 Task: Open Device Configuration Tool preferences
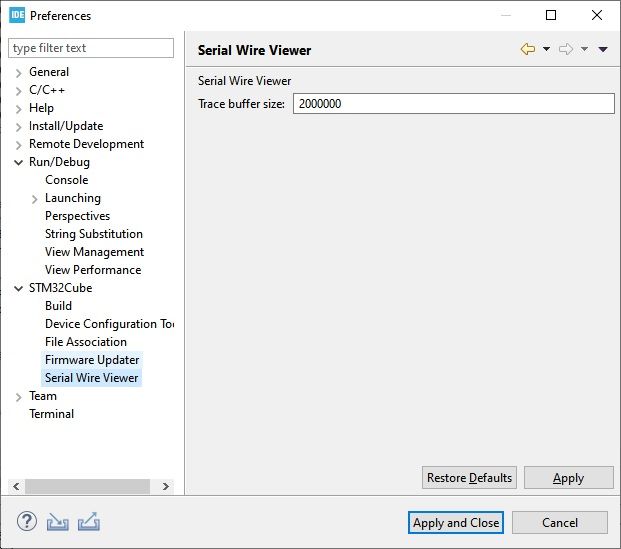tap(109, 324)
